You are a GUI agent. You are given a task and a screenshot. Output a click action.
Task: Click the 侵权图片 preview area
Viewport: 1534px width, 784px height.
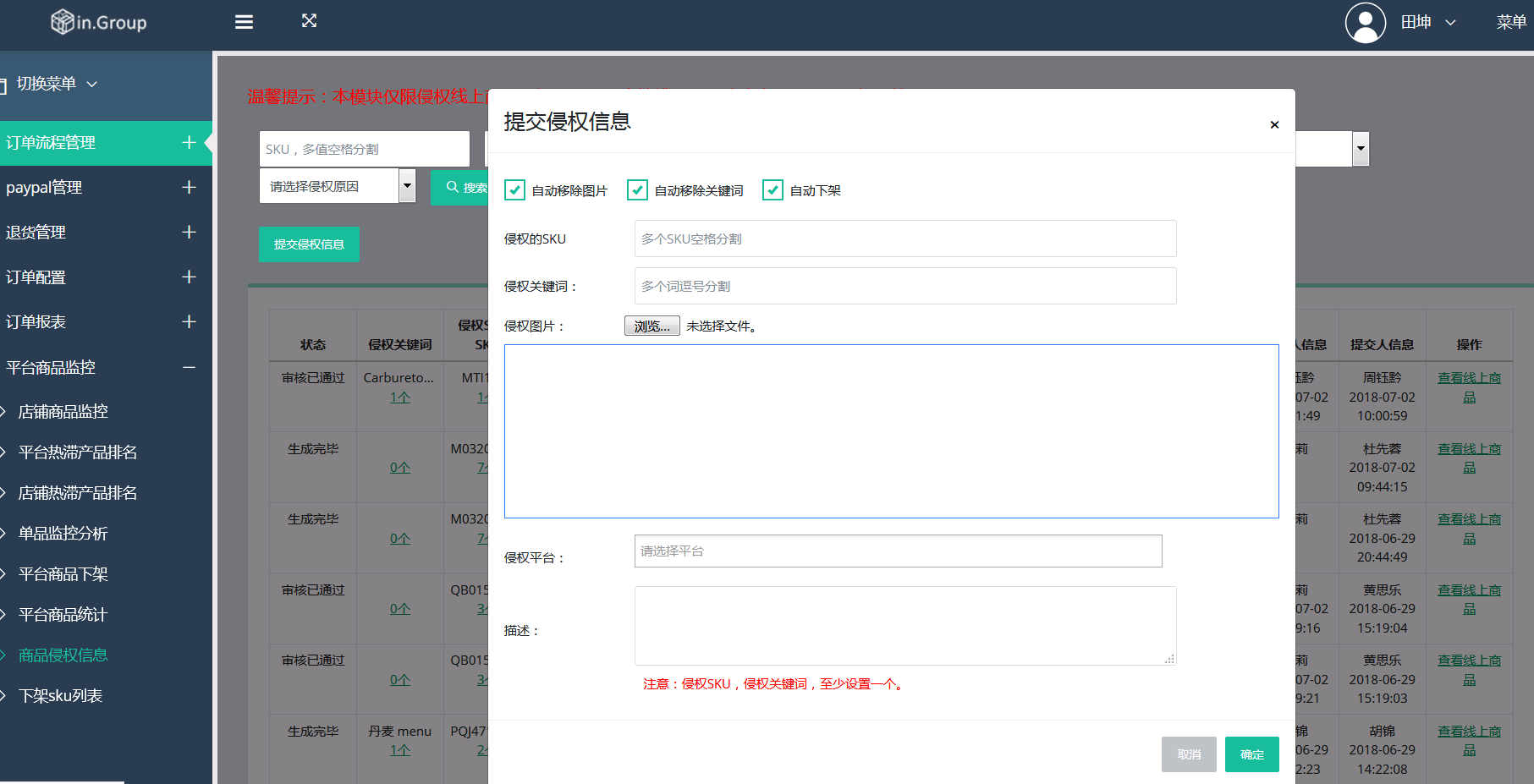click(x=892, y=431)
